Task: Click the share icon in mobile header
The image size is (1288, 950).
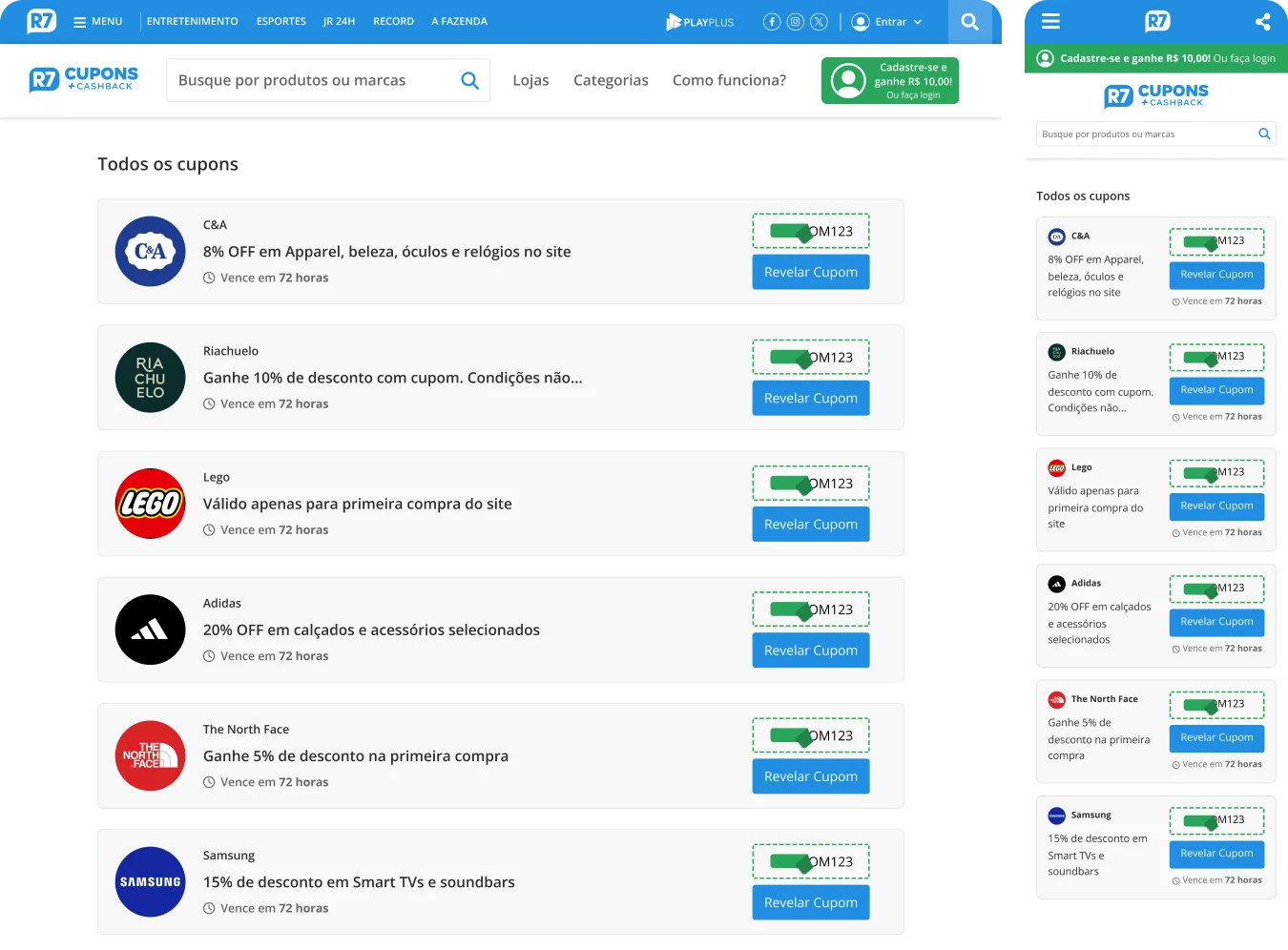Action: (x=1262, y=21)
